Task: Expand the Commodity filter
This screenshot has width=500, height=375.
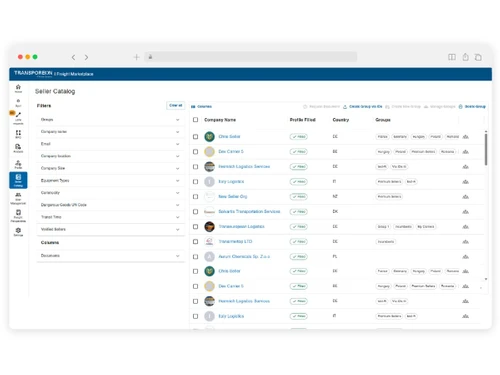Action: click(x=110, y=193)
